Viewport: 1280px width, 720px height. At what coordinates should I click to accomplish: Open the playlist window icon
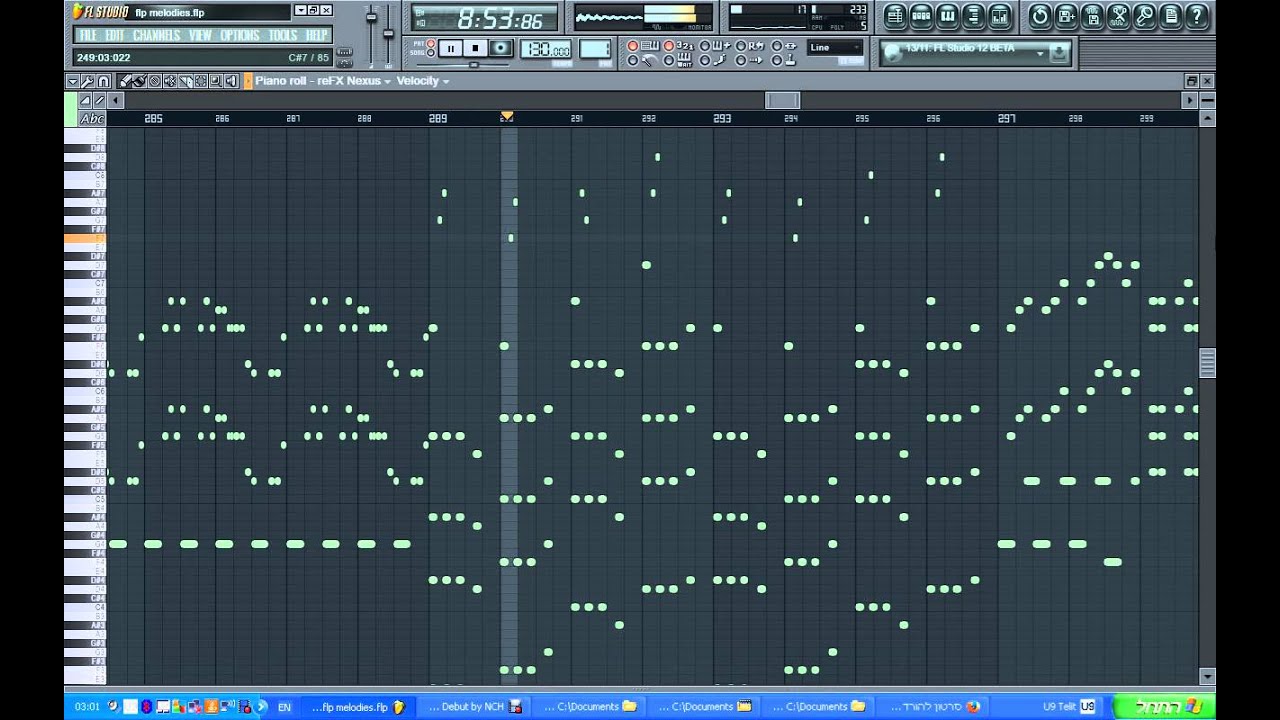coord(894,16)
